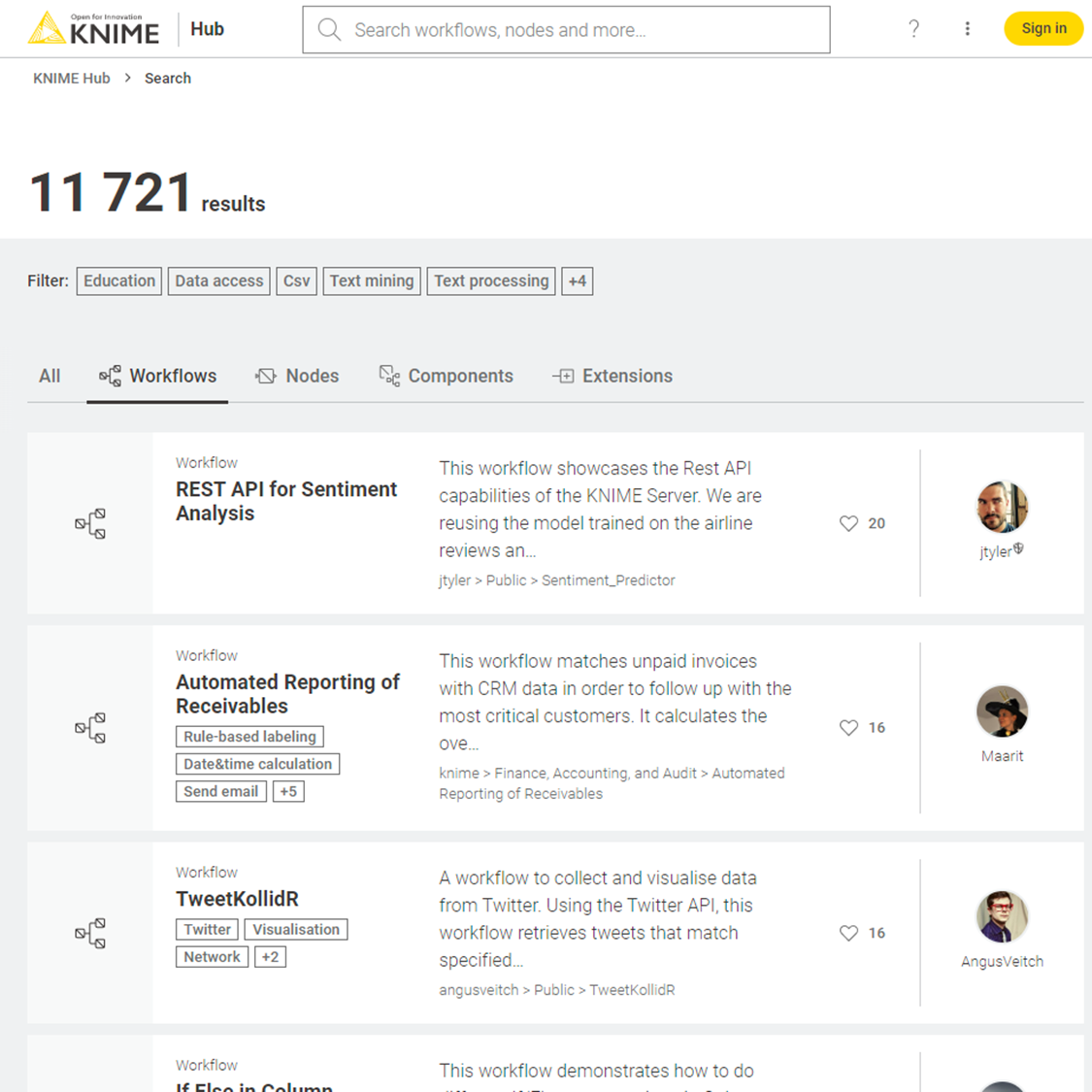Open the three-dot more options menu

pos(968,28)
